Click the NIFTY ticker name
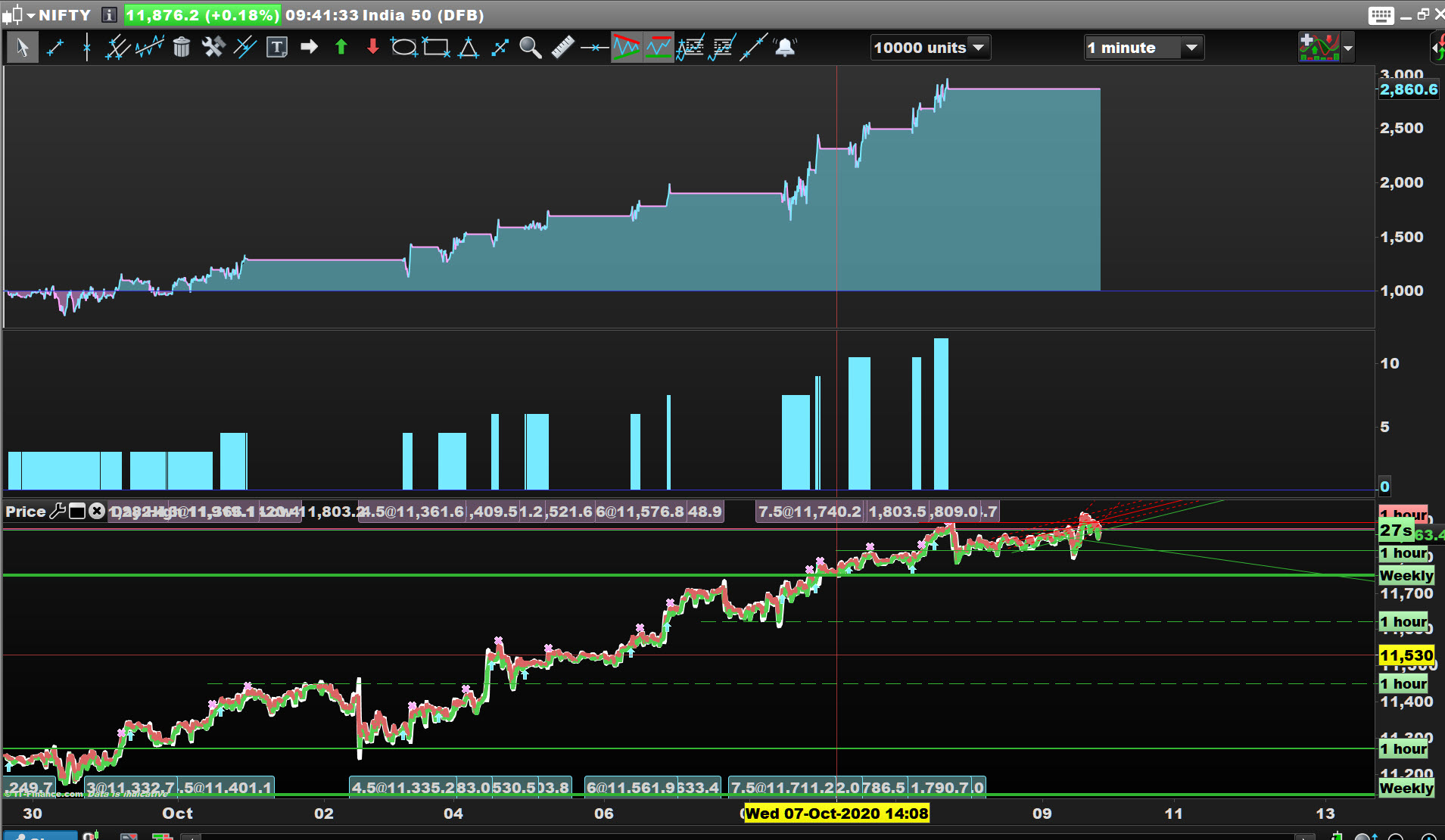Screen dimensions: 1445x840 point(65,15)
